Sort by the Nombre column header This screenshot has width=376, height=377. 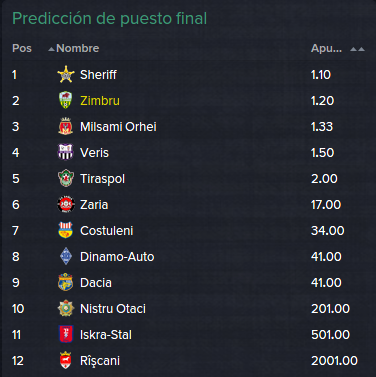coord(77,48)
